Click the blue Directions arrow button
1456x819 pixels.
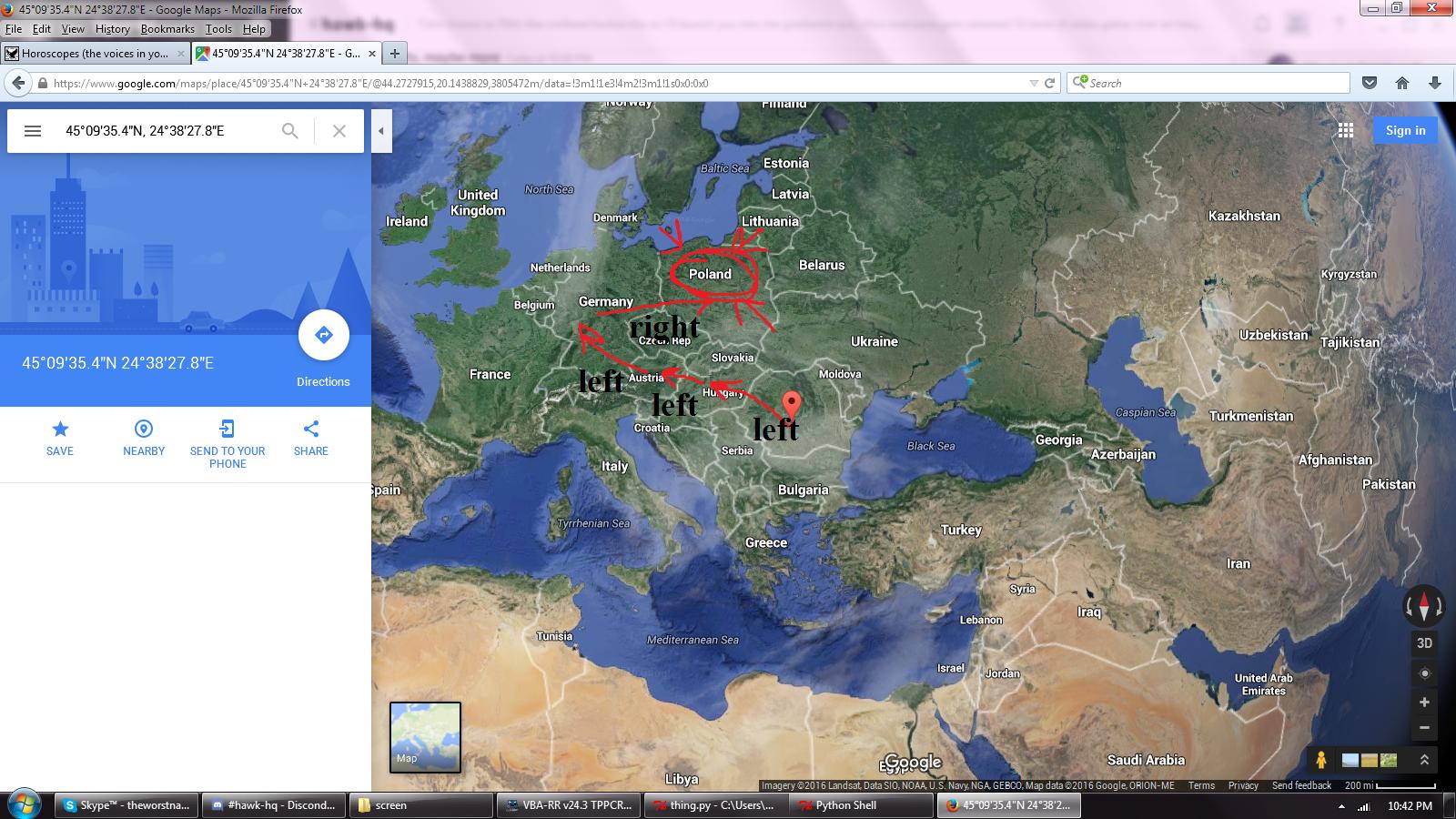(x=323, y=335)
